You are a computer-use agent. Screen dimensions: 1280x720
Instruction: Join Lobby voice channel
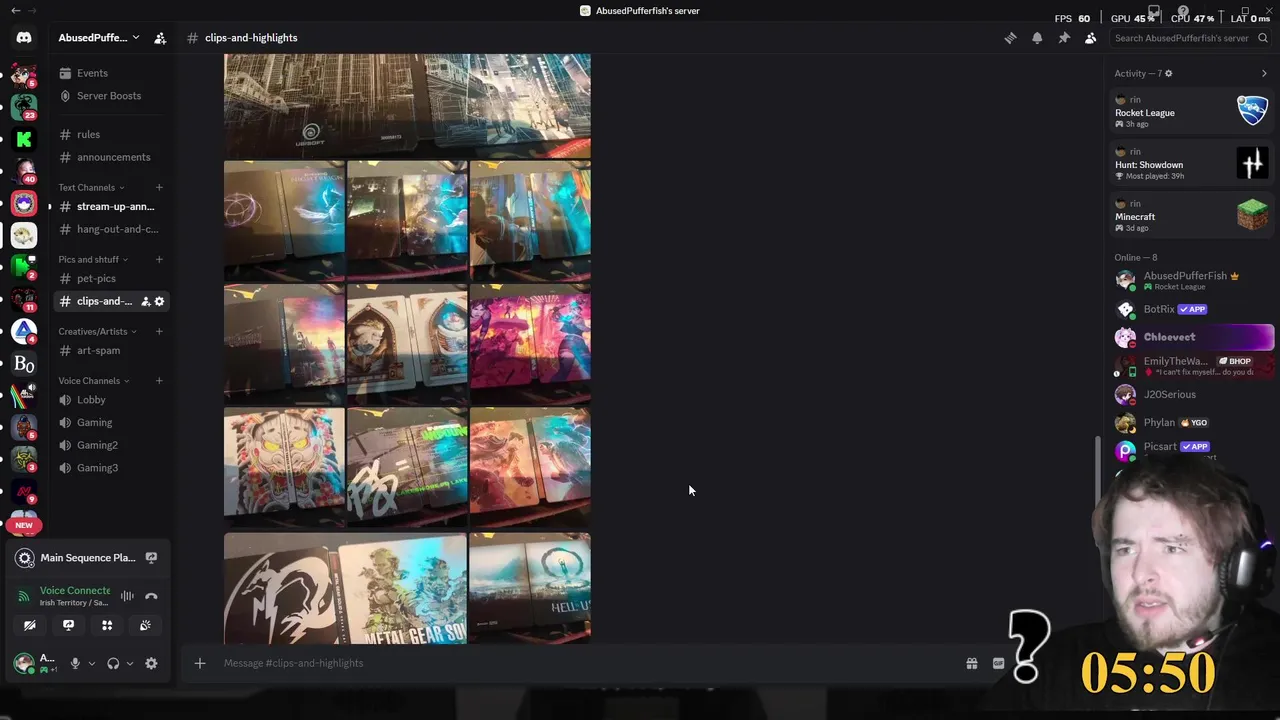(x=111, y=400)
